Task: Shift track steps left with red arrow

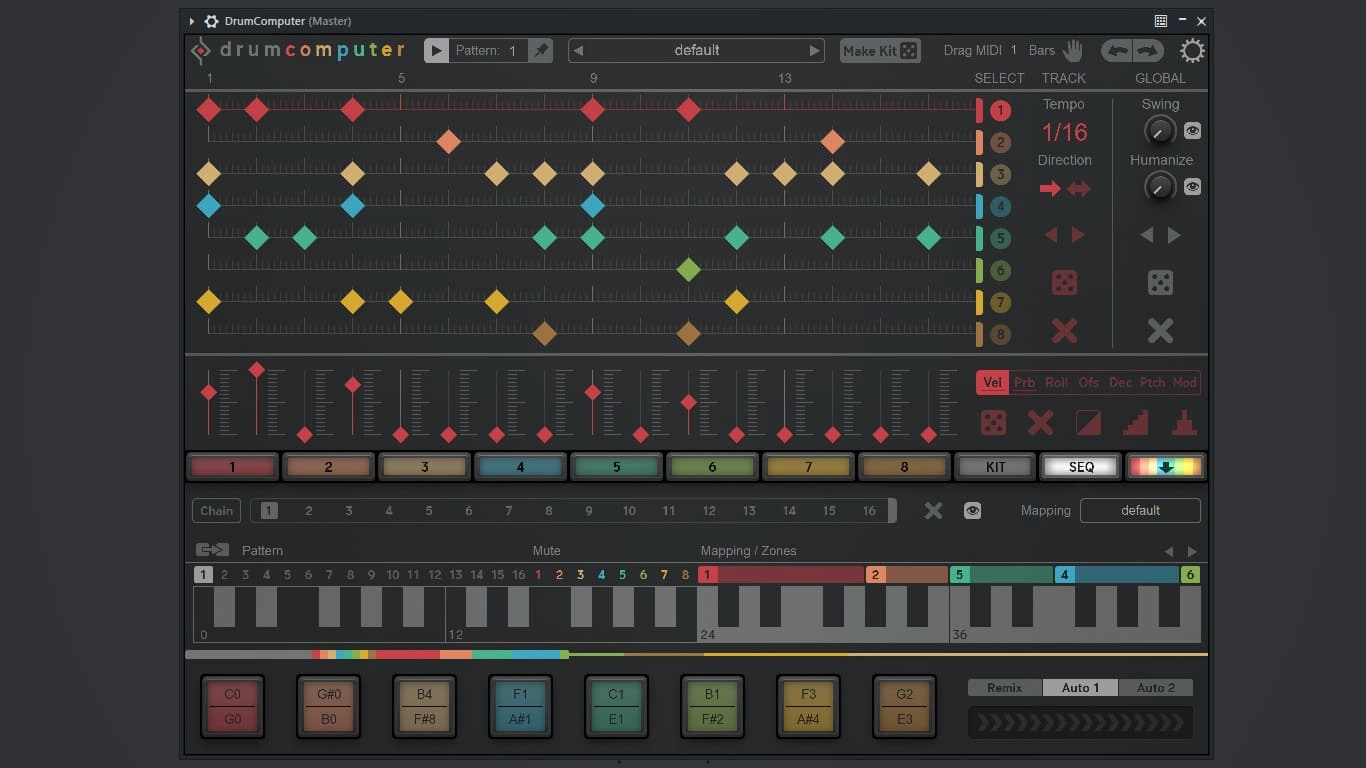Action: pyautogui.click(x=1051, y=235)
